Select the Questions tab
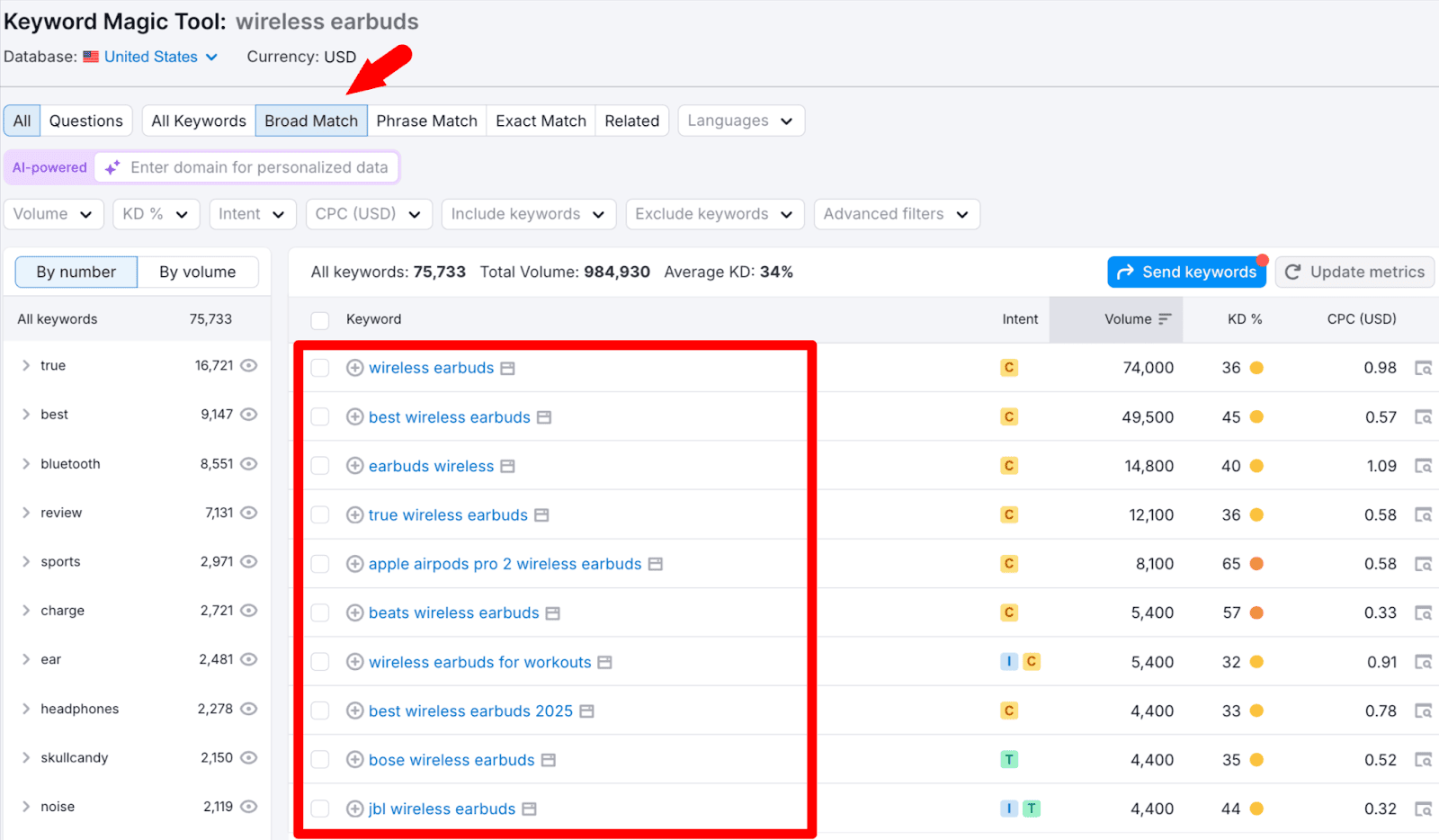1439x840 pixels. point(85,121)
